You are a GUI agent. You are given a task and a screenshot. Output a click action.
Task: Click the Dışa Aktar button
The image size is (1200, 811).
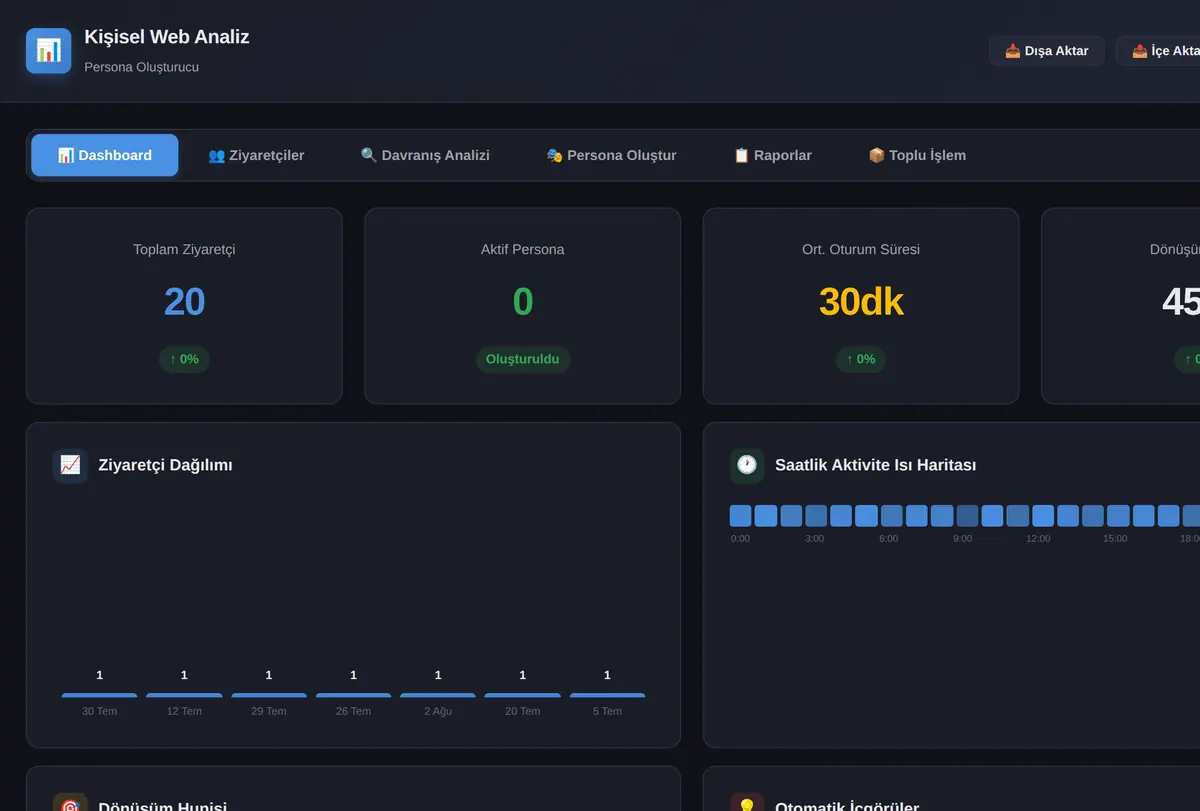[x=1046, y=51]
